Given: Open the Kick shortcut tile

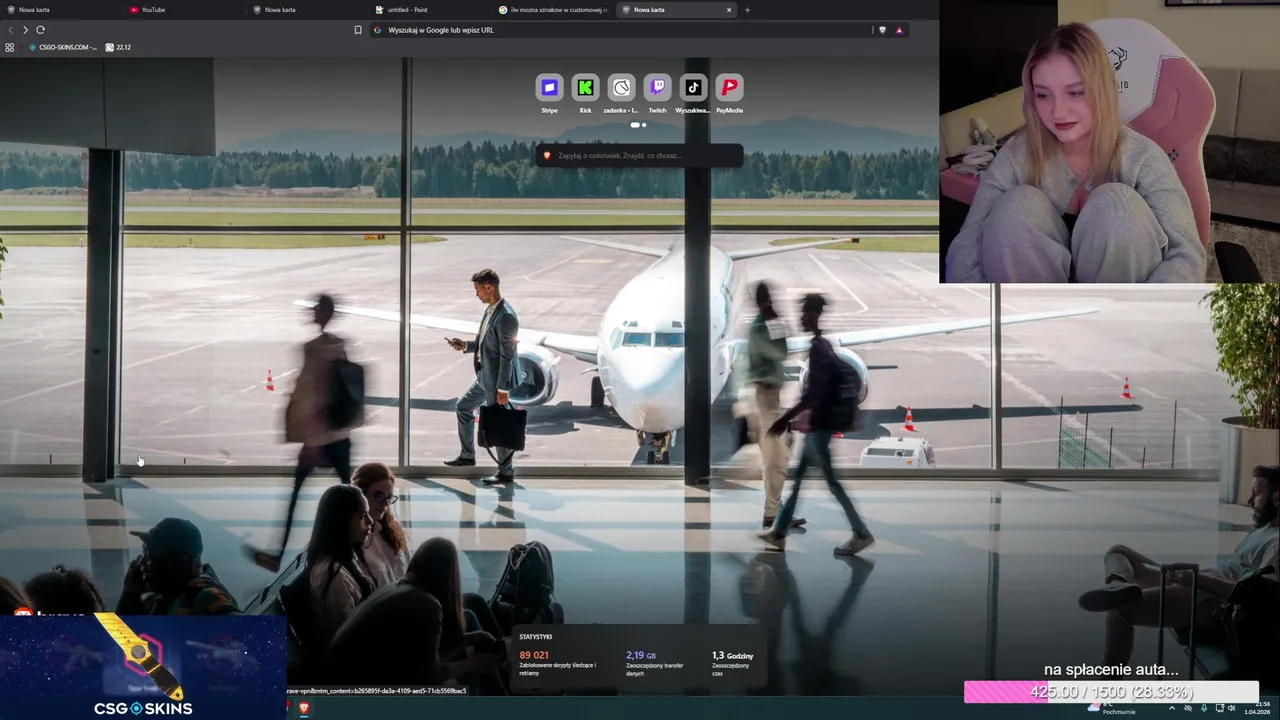Looking at the screenshot, I should pyautogui.click(x=585, y=88).
